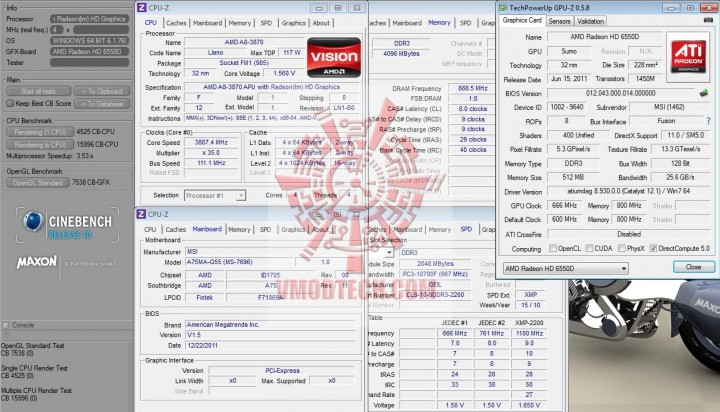Click the Multiprocessor Speedup 3.53 x text

pyautogui.click(x=50, y=156)
